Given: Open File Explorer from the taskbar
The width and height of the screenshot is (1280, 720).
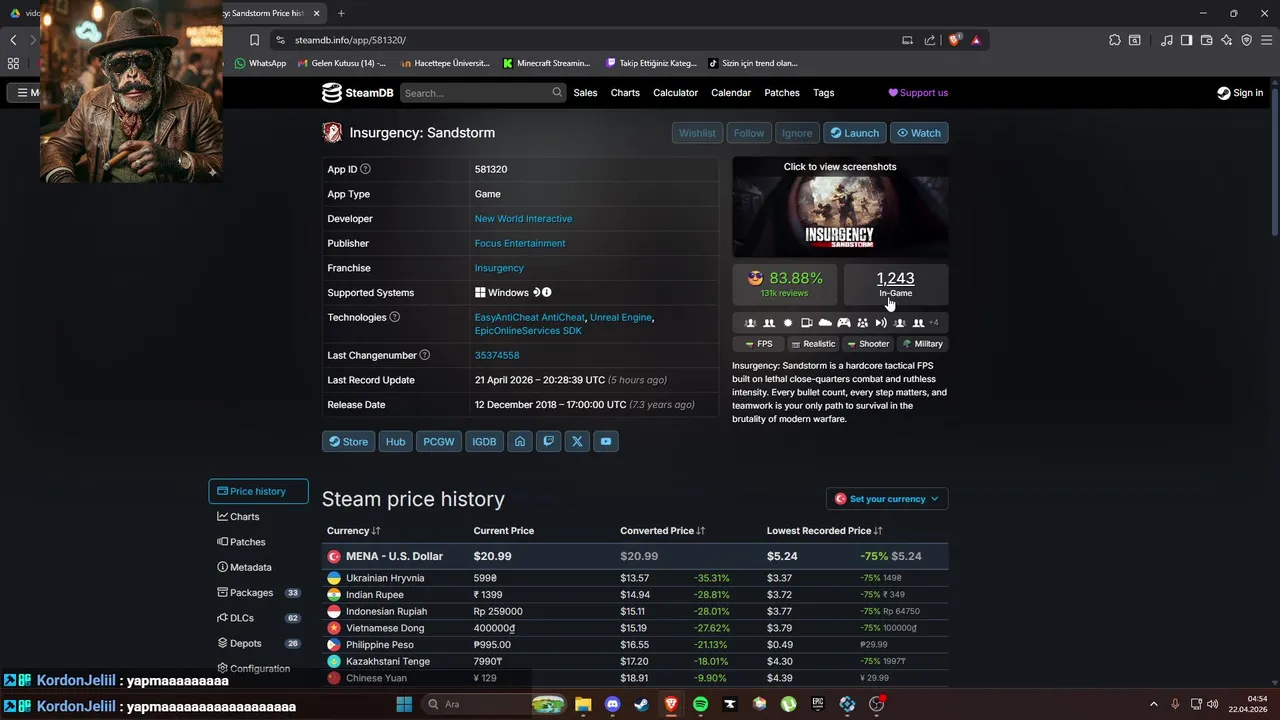Looking at the screenshot, I should [x=583, y=704].
